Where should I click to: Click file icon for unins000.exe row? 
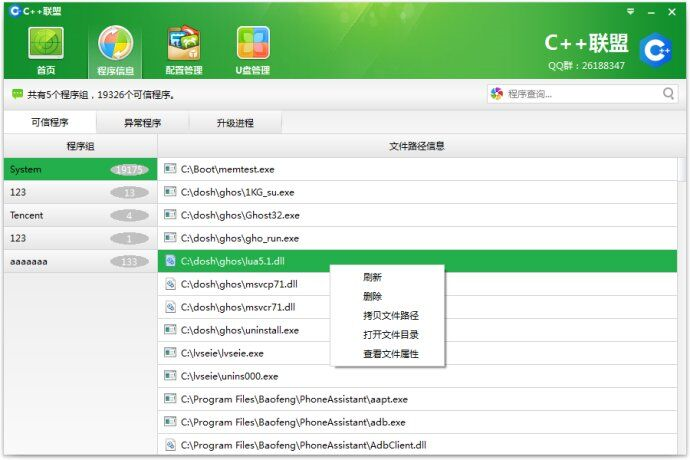[x=170, y=375]
